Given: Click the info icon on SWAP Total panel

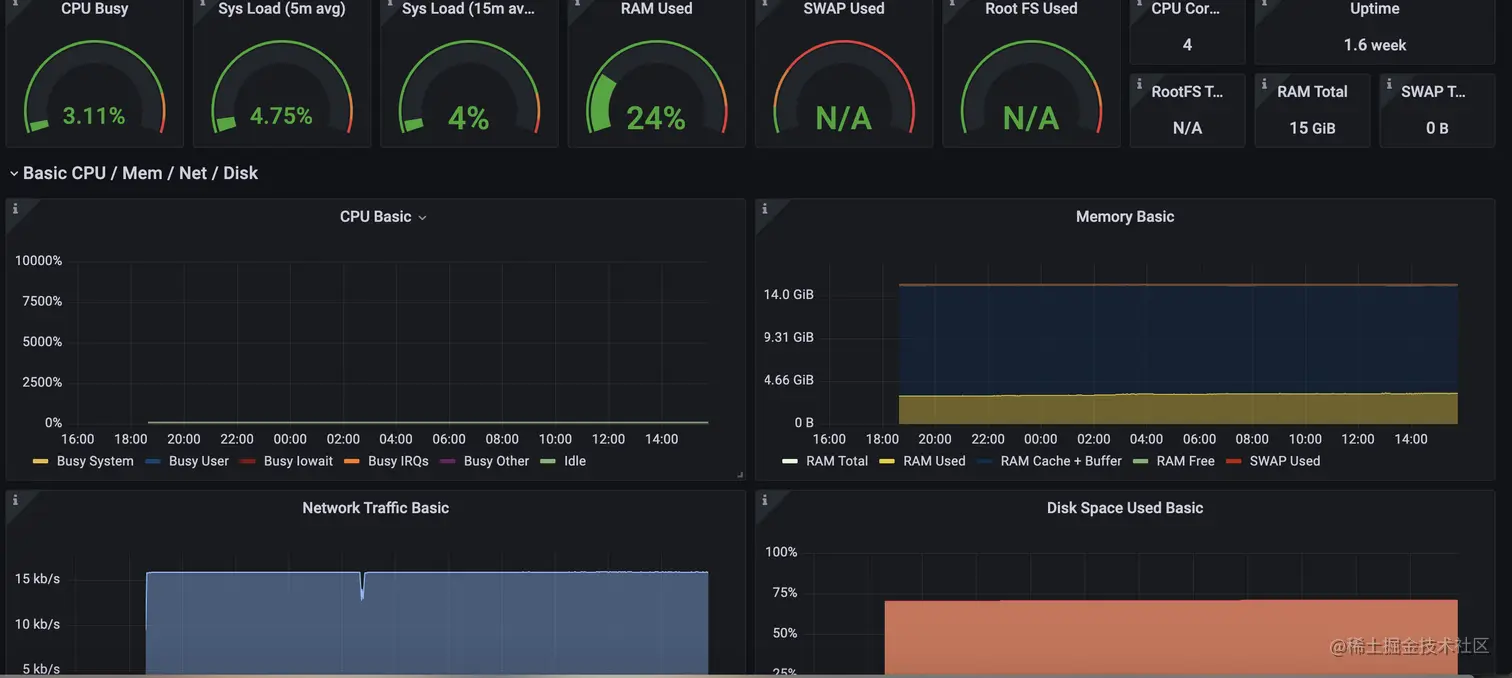Looking at the screenshot, I should tap(1389, 84).
